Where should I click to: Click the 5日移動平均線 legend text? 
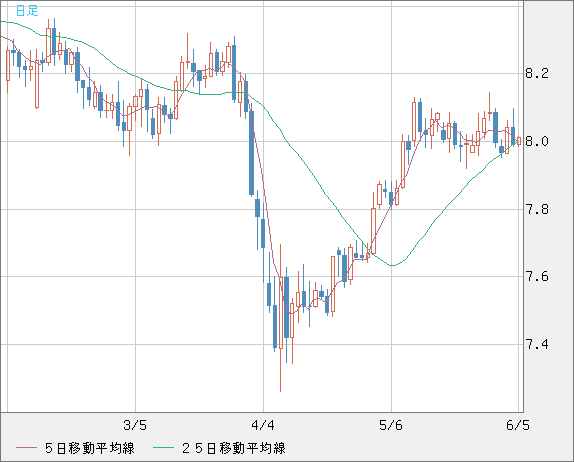point(90,448)
